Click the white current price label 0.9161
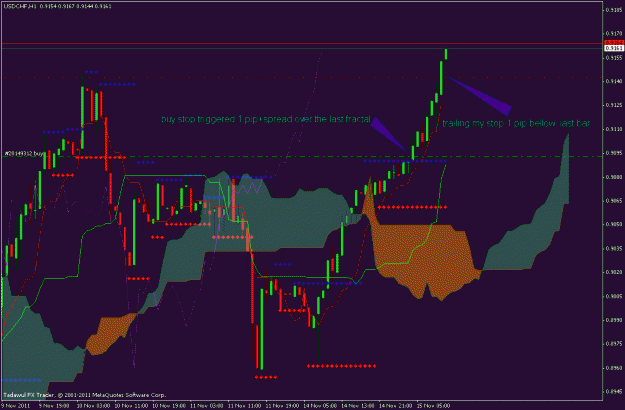Image resolution: width=625 pixels, height=410 pixels. pos(614,48)
